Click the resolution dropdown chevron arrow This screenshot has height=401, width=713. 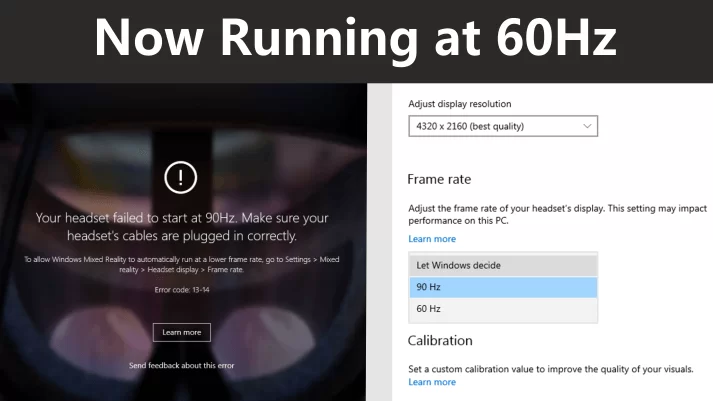587,126
